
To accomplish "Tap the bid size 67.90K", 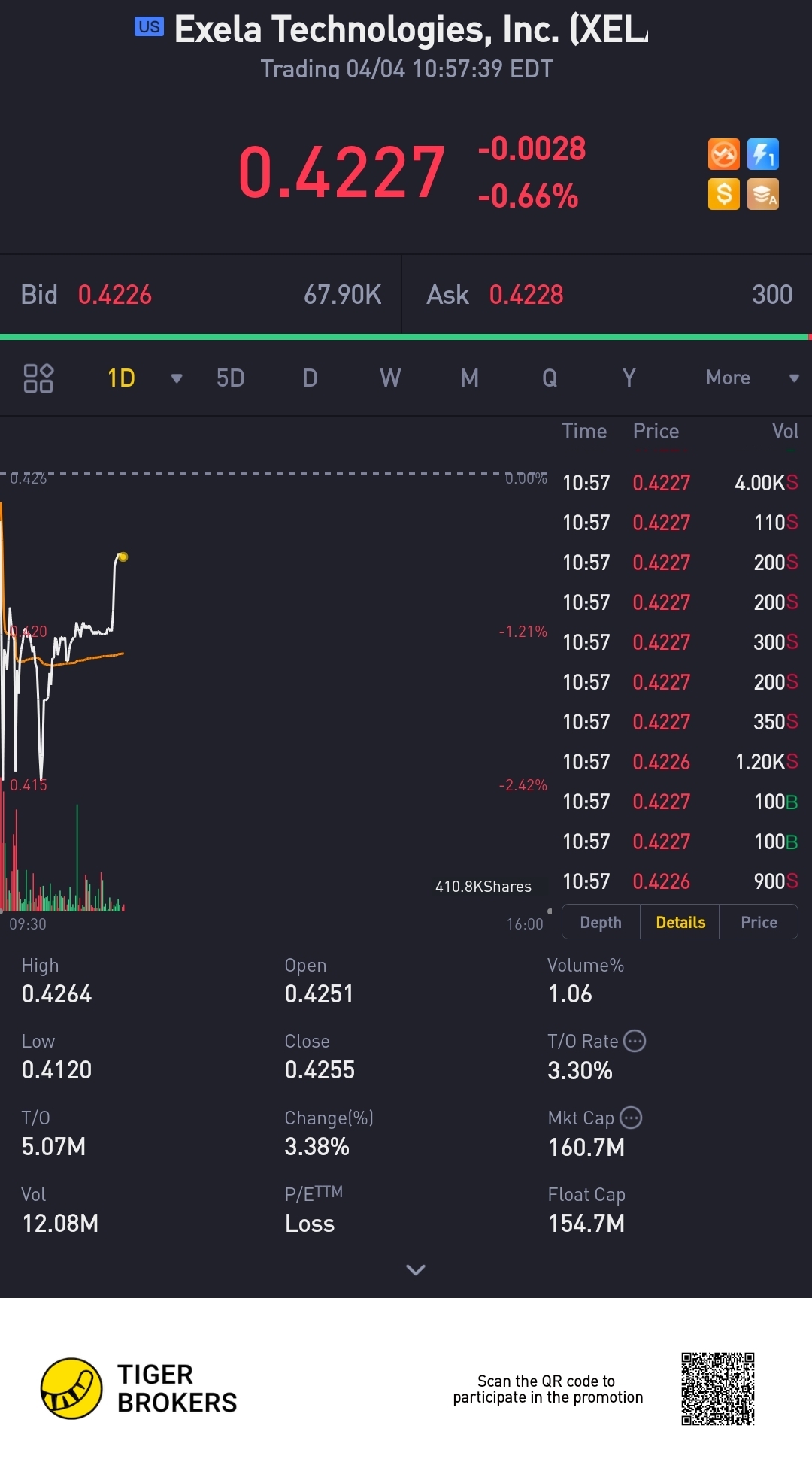I will (343, 295).
